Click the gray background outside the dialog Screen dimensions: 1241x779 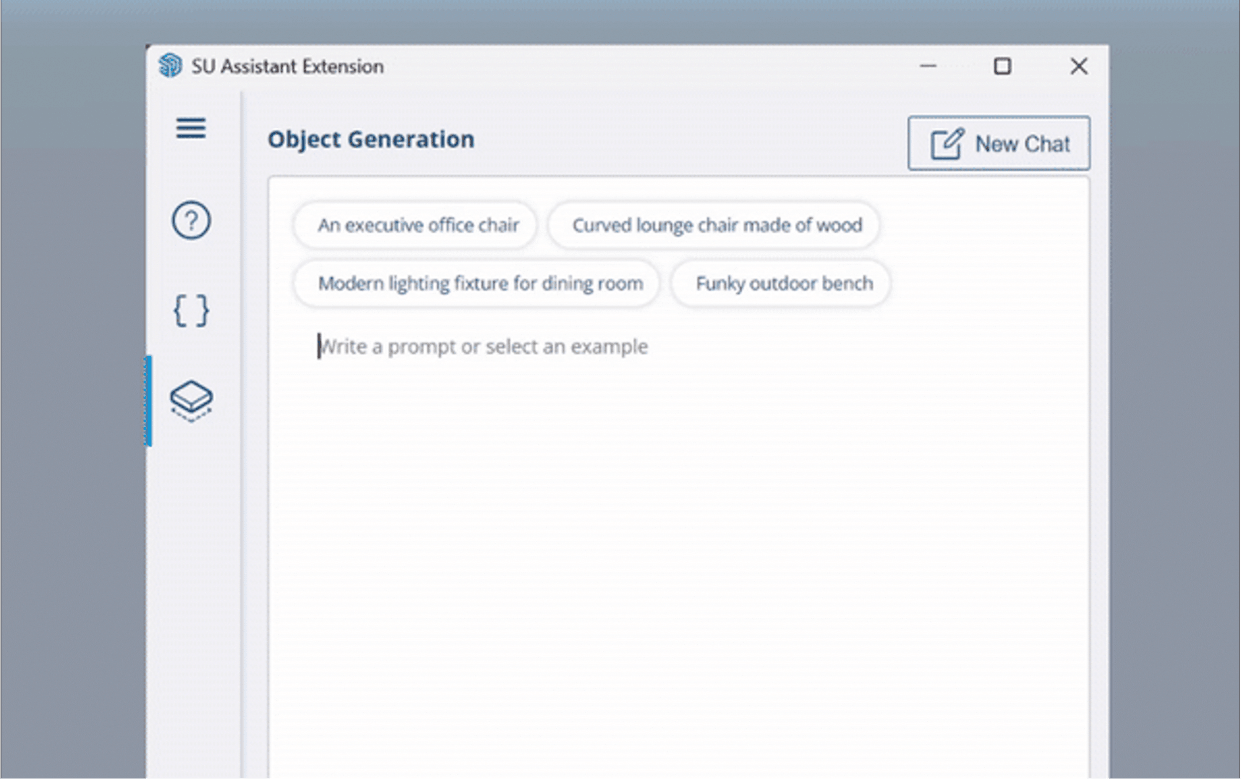[x=70, y=400]
